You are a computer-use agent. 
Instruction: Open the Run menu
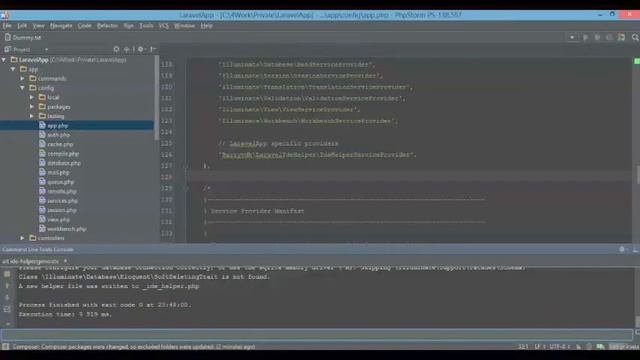click(129, 26)
